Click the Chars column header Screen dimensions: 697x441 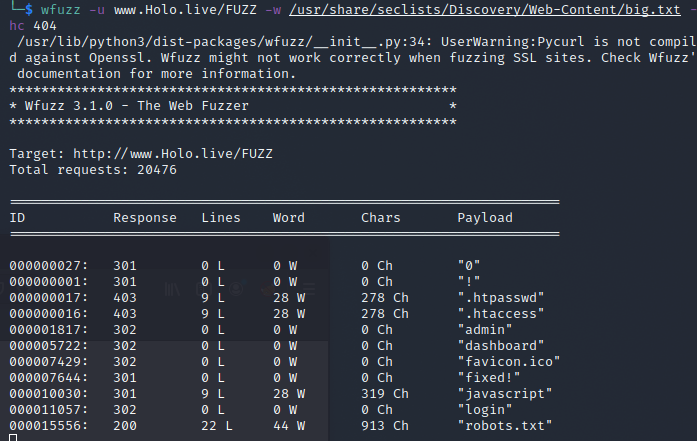point(380,218)
